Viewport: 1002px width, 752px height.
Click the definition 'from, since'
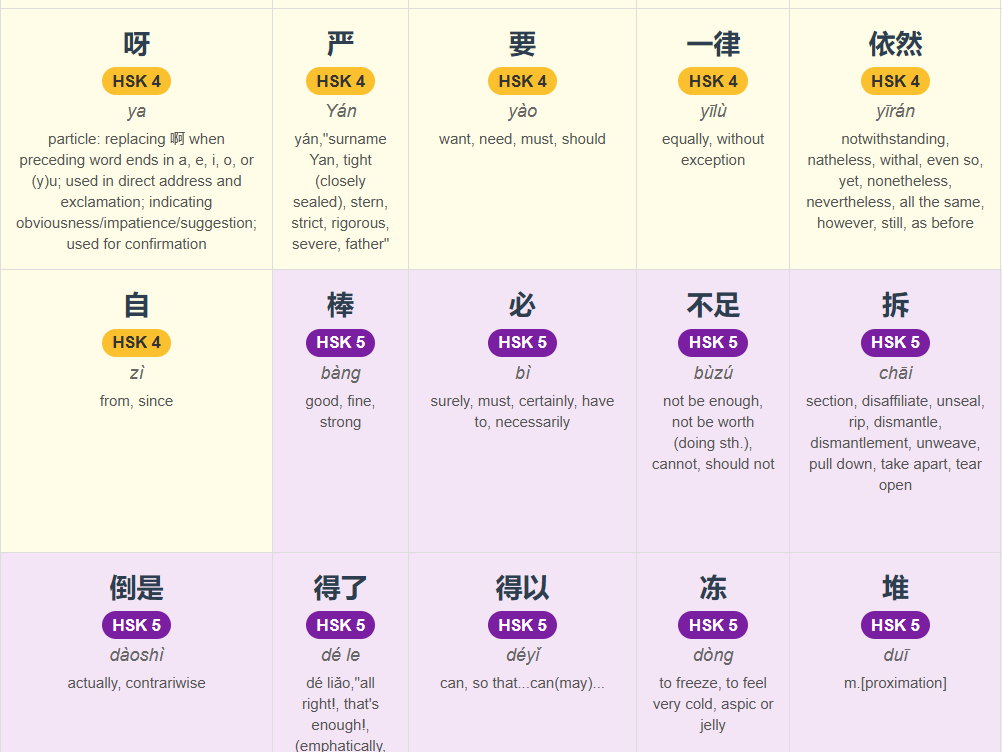[x=136, y=401]
